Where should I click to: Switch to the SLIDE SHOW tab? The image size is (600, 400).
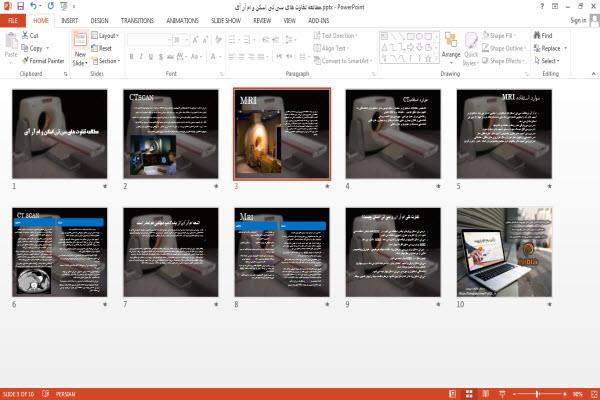[226, 21]
